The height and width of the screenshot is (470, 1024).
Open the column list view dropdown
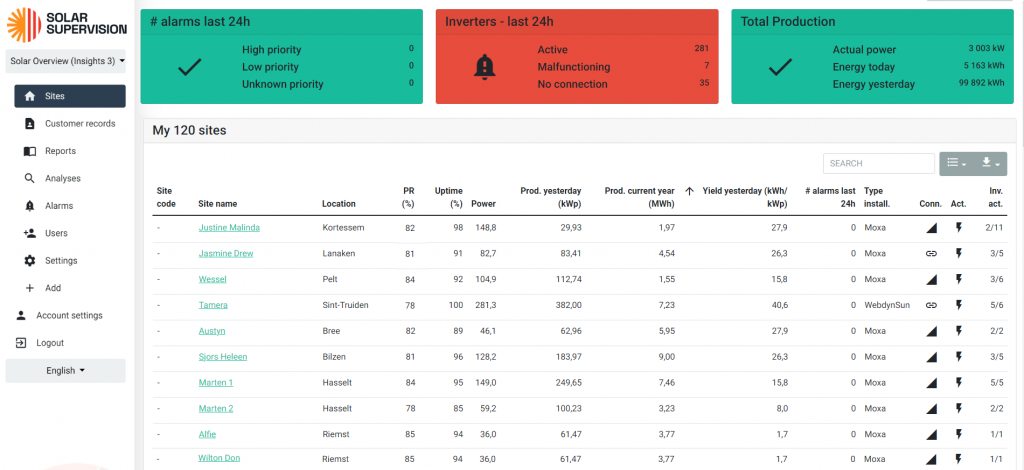click(956, 163)
